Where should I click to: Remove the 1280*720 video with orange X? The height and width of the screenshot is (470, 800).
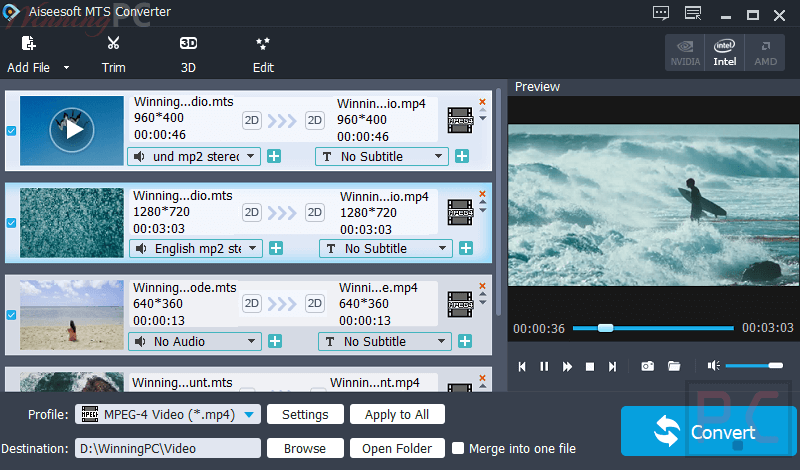(x=482, y=193)
